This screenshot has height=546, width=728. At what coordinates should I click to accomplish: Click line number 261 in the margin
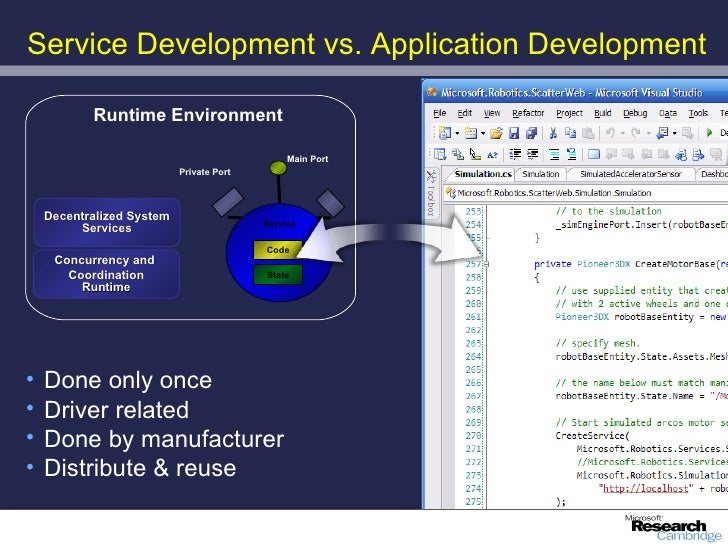tap(473, 317)
